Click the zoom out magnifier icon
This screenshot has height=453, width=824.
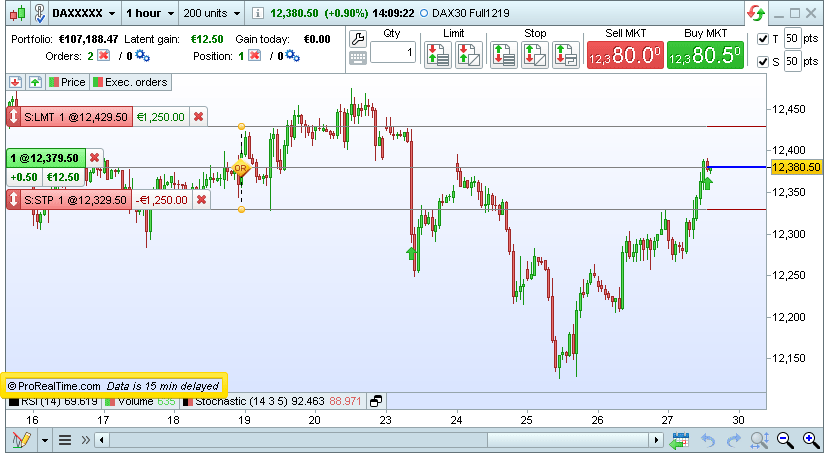(785, 440)
